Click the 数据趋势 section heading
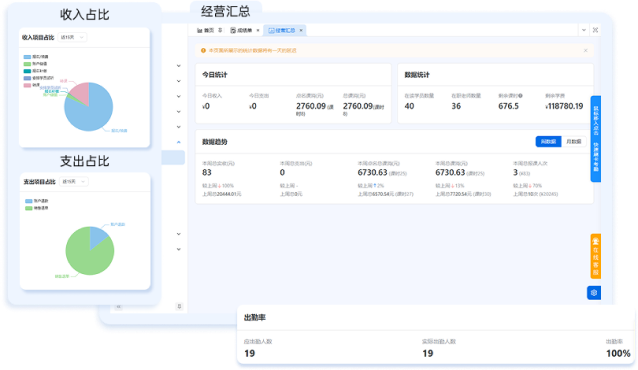The width and height of the screenshot is (638, 370). 215,142
